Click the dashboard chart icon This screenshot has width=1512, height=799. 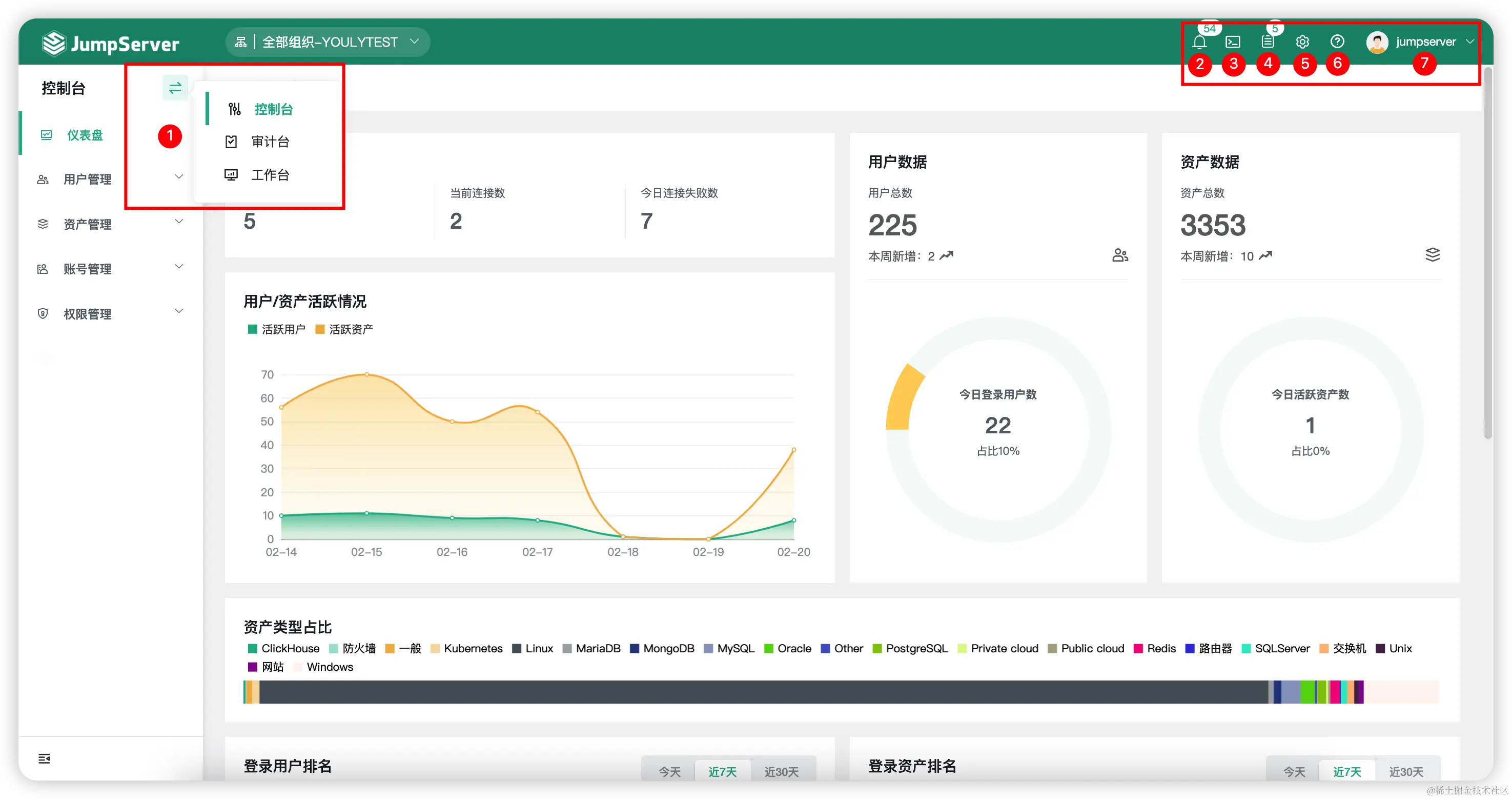[46, 135]
